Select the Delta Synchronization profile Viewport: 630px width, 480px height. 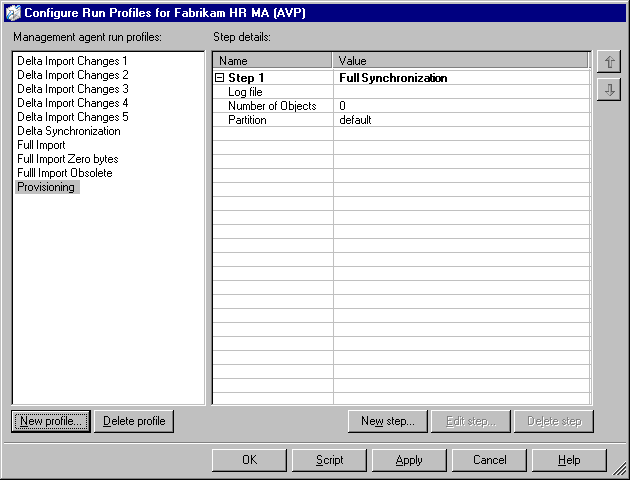point(69,131)
